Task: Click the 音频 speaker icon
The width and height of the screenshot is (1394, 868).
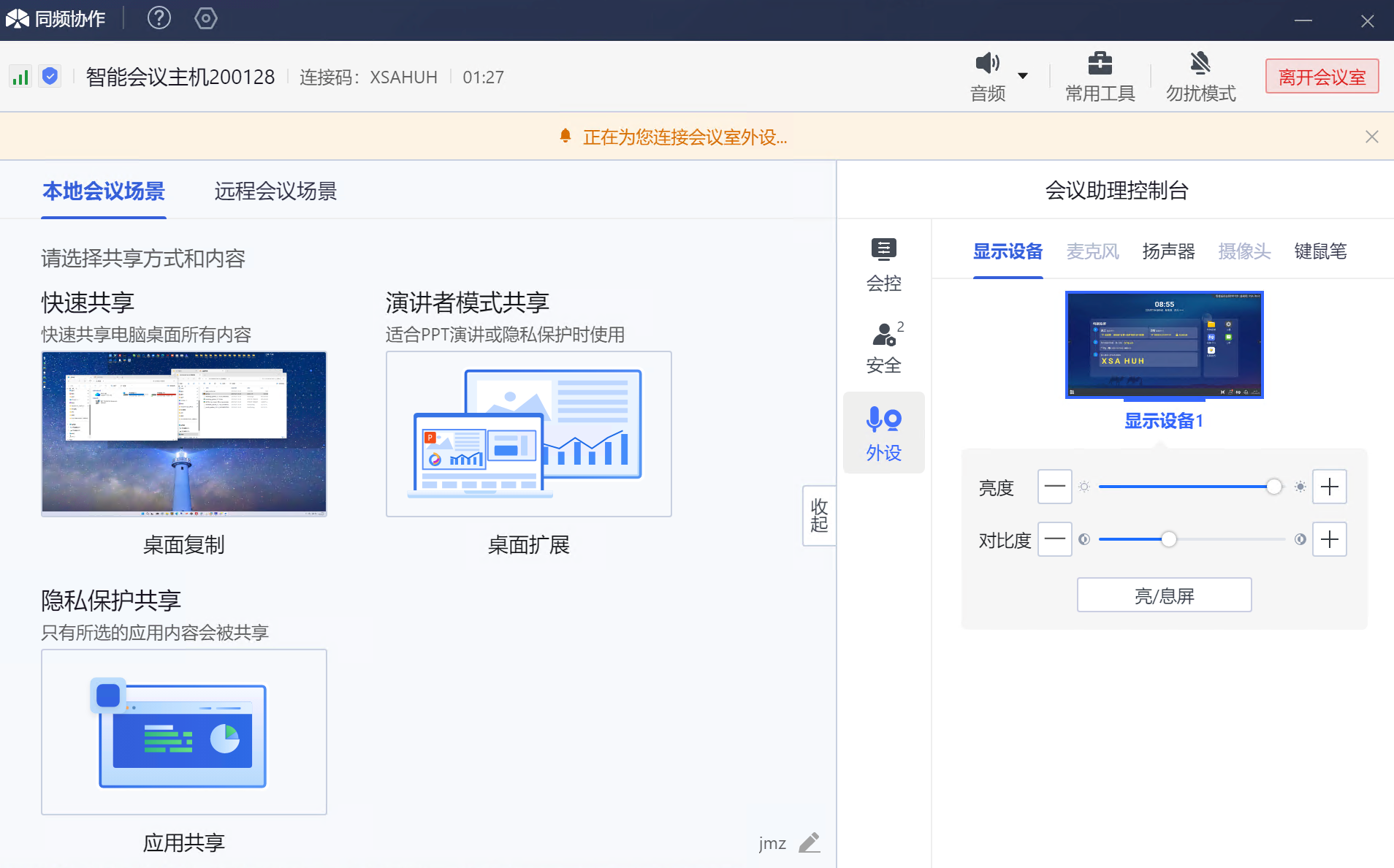Action: pos(987,64)
